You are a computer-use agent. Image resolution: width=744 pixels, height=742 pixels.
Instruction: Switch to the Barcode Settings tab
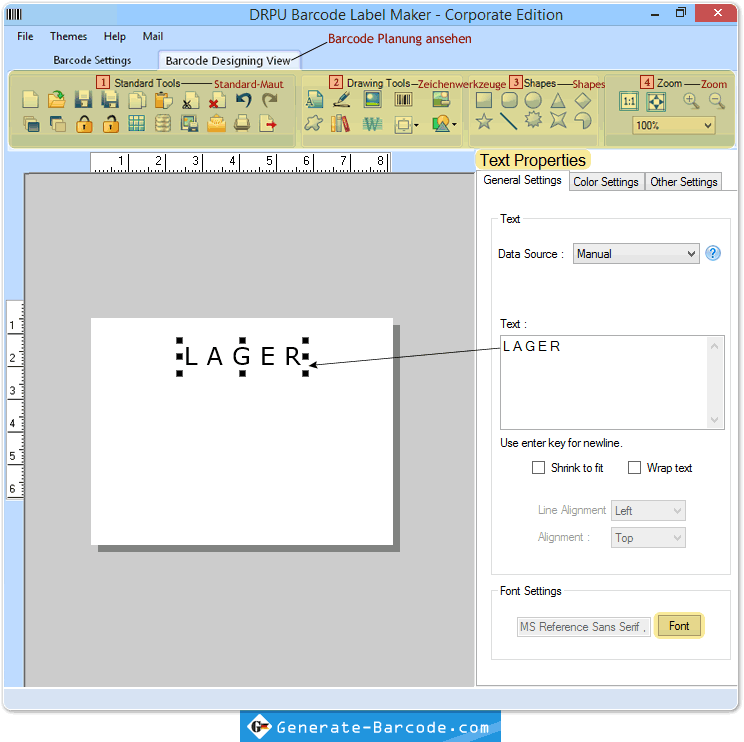[x=92, y=60]
